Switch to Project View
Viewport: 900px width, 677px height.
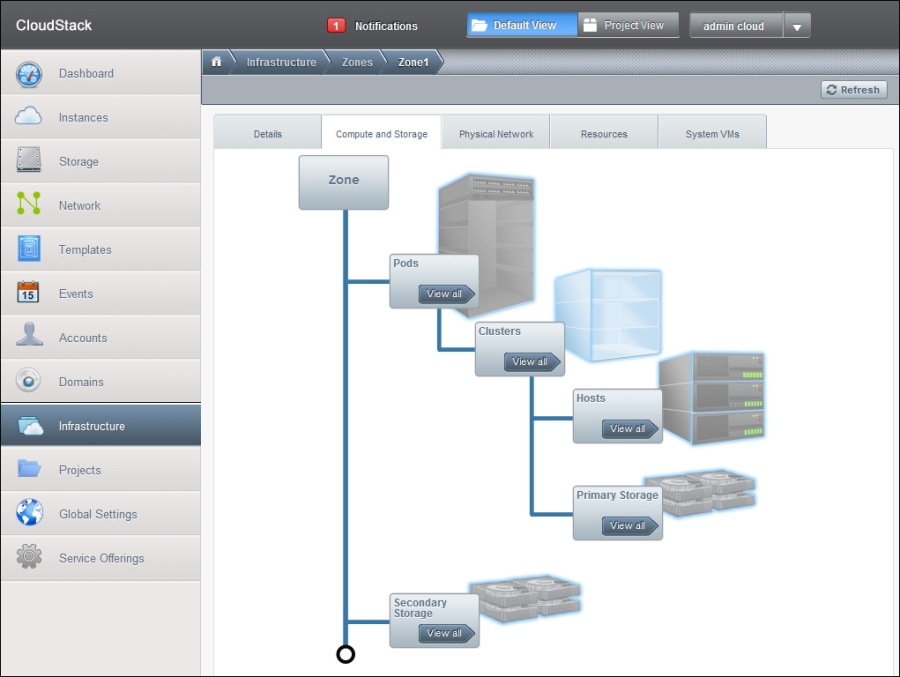coord(628,26)
